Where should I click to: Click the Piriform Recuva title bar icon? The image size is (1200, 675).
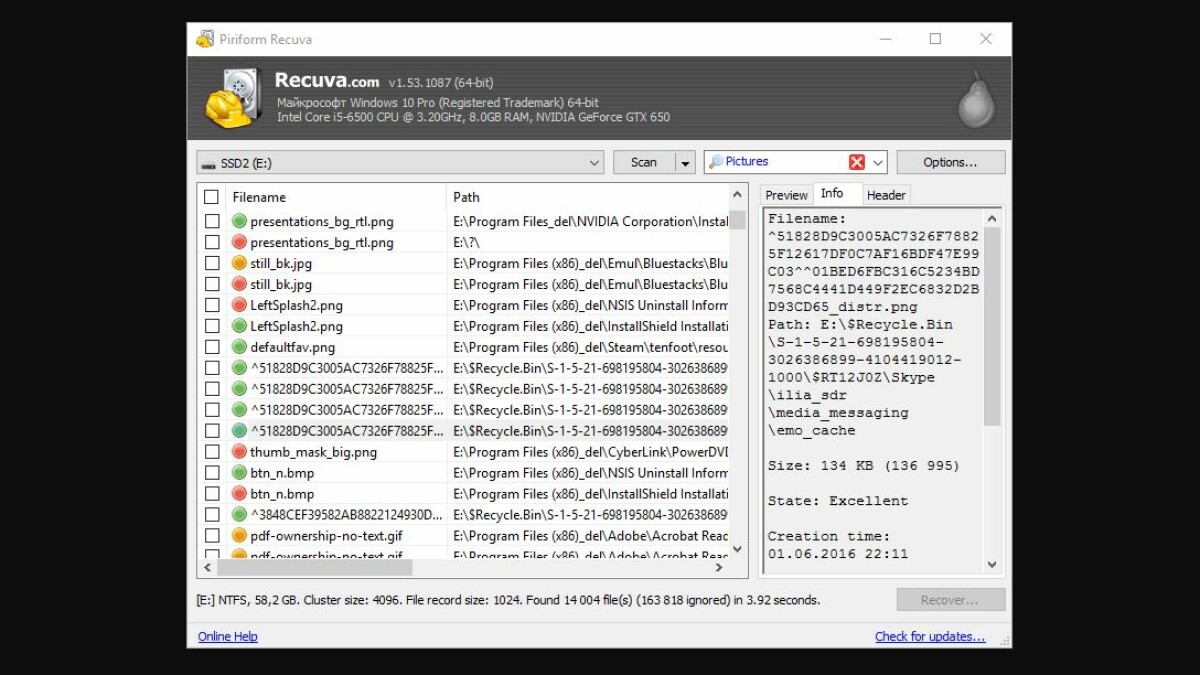(x=205, y=39)
